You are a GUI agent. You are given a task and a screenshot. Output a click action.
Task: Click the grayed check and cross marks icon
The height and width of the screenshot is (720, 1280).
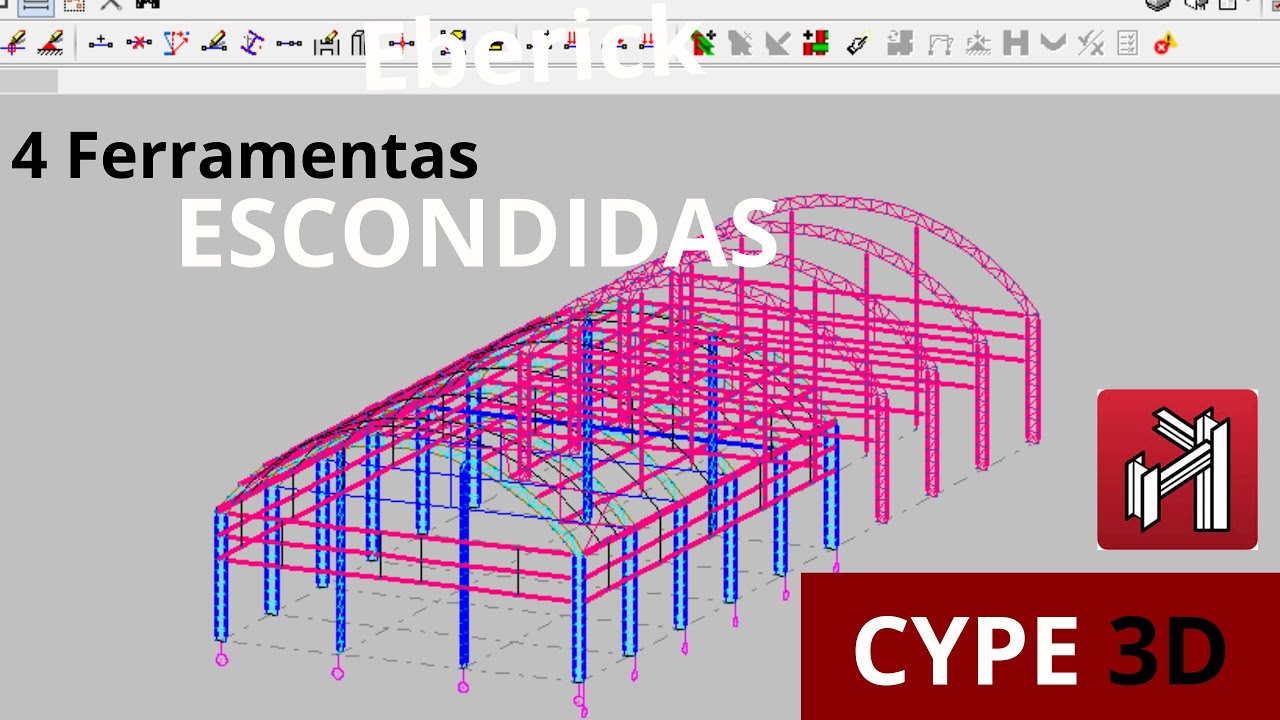point(1090,43)
